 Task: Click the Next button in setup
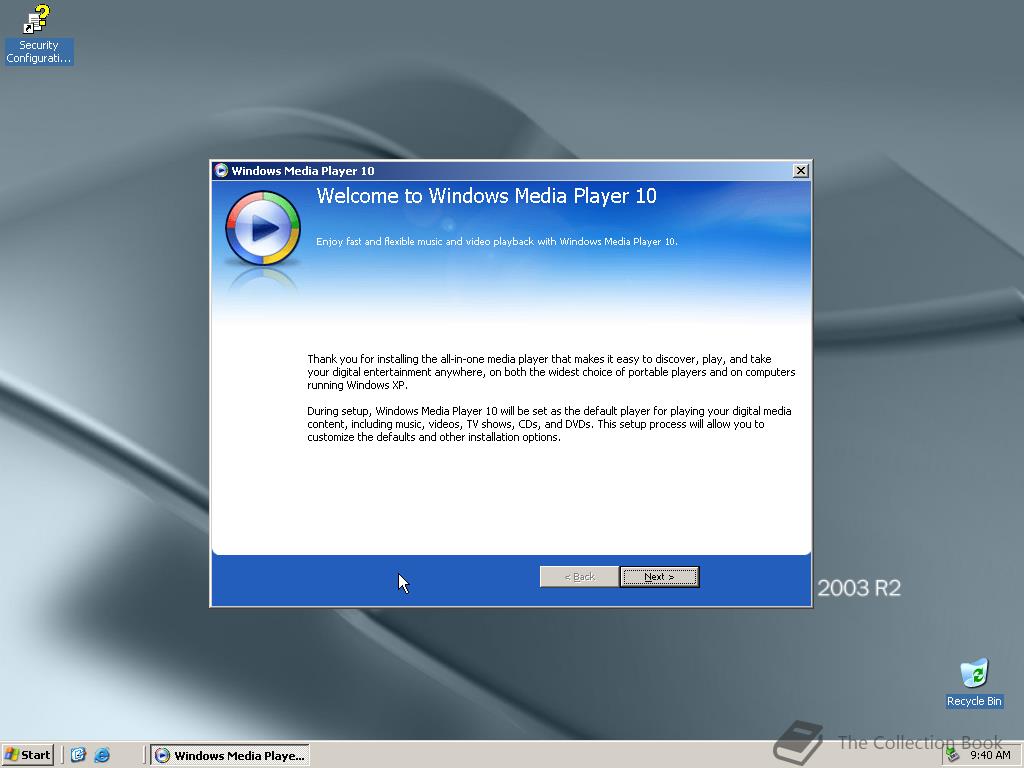pos(659,577)
